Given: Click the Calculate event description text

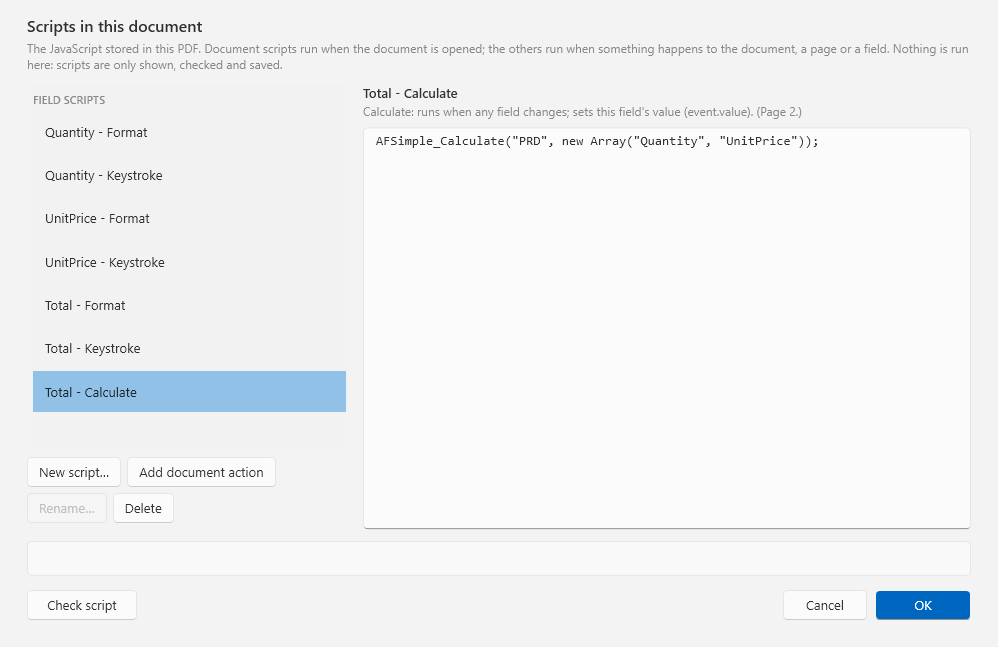Looking at the screenshot, I should (x=582, y=112).
